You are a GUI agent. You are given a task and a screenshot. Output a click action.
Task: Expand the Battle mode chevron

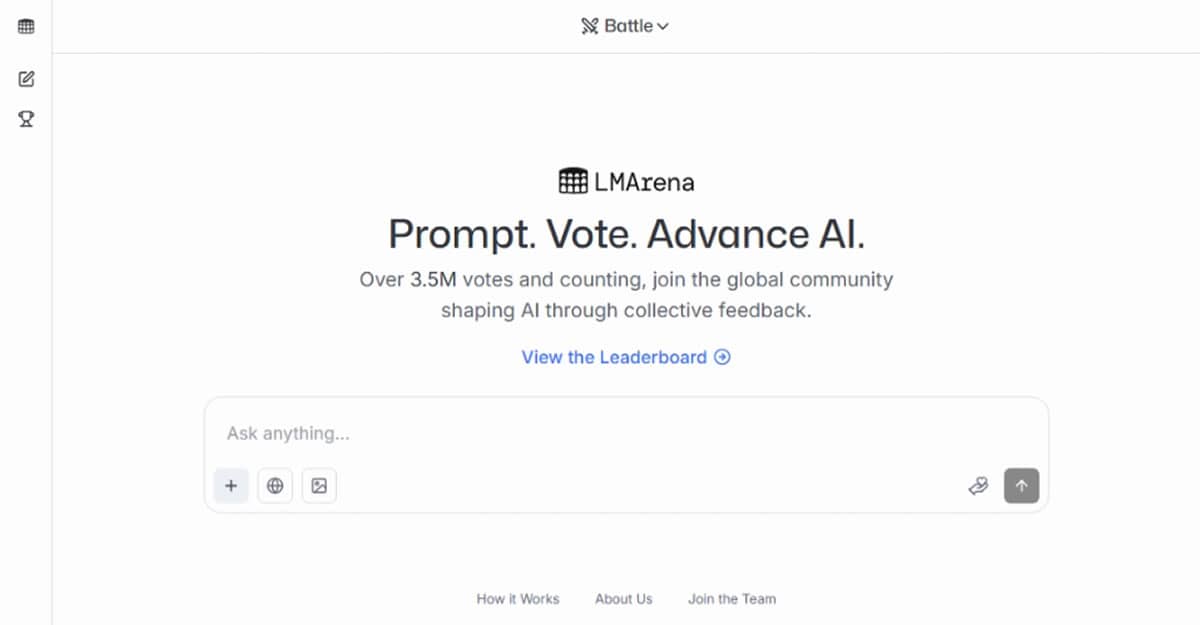pyautogui.click(x=663, y=27)
